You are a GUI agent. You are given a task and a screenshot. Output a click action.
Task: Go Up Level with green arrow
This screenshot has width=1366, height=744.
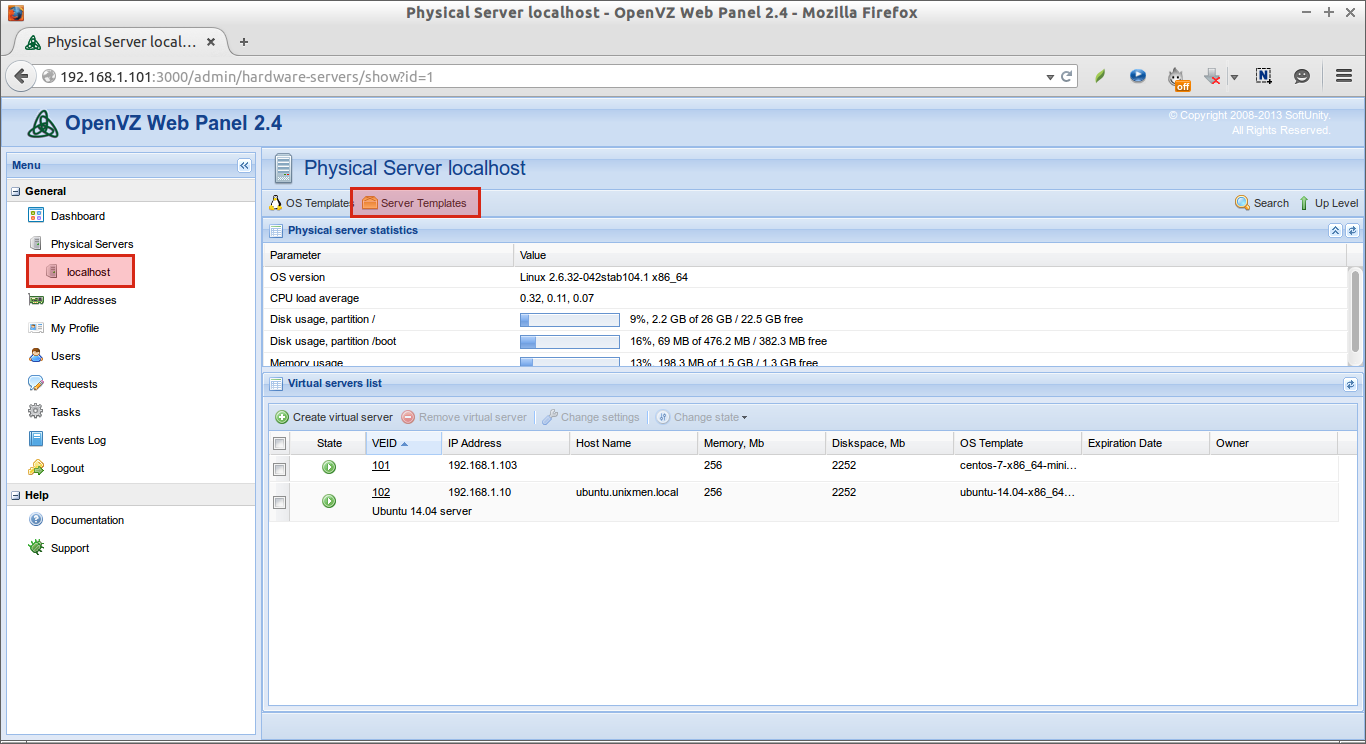1328,203
